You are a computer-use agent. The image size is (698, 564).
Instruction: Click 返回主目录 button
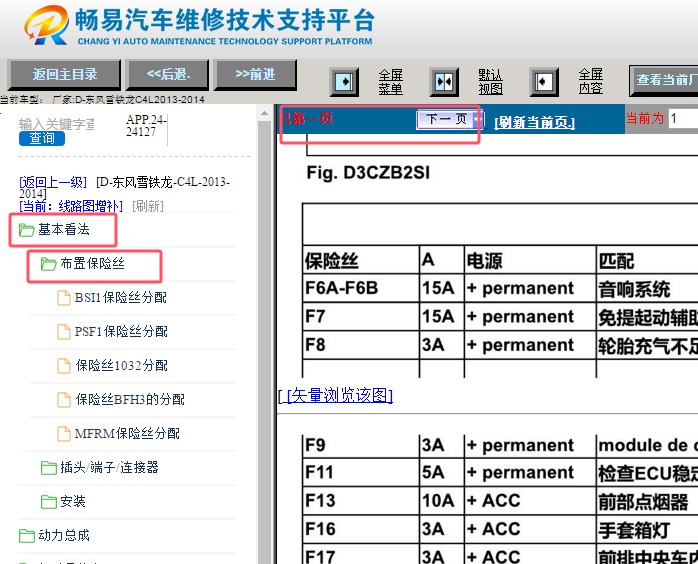click(65, 74)
